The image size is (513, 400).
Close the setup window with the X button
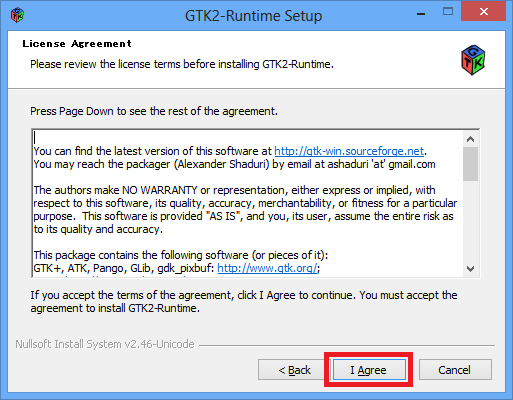click(483, 11)
